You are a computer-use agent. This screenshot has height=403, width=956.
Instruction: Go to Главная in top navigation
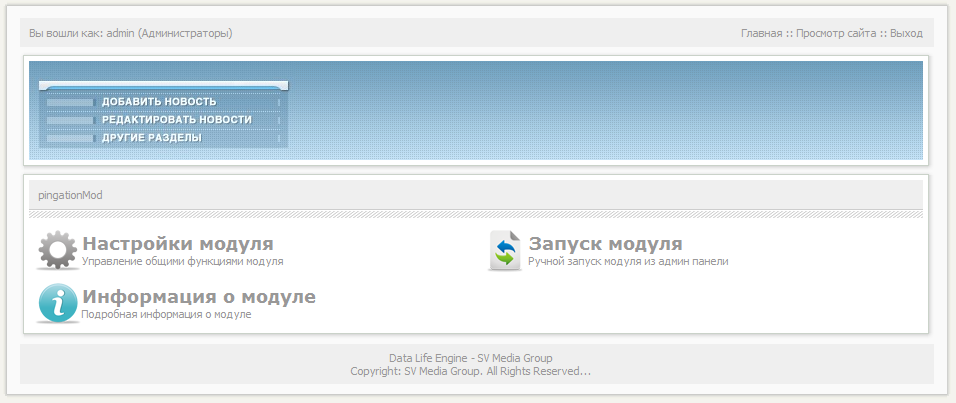pyautogui.click(x=762, y=34)
